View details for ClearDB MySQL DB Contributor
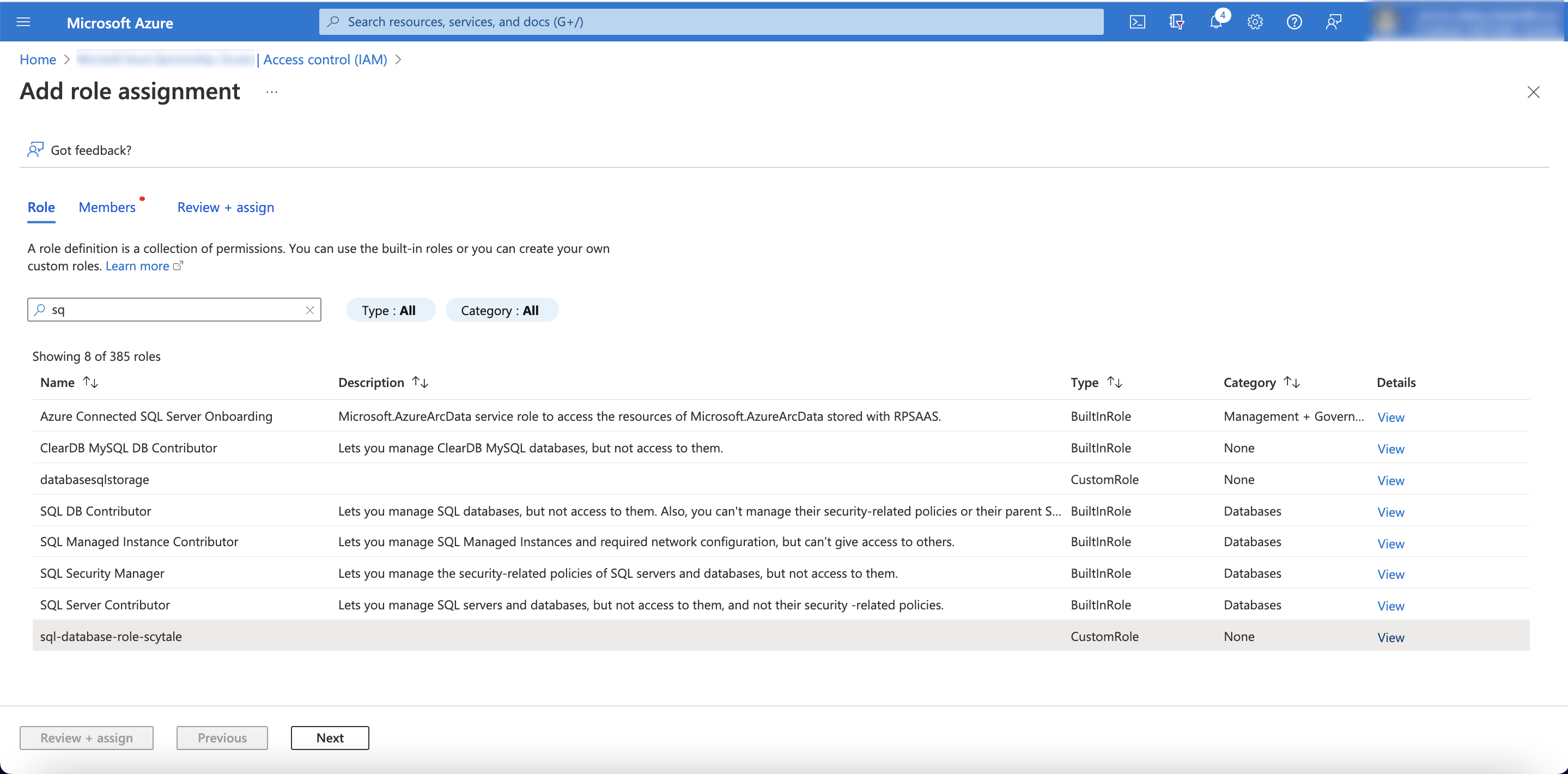Viewport: 1568px width, 774px height. click(1391, 449)
